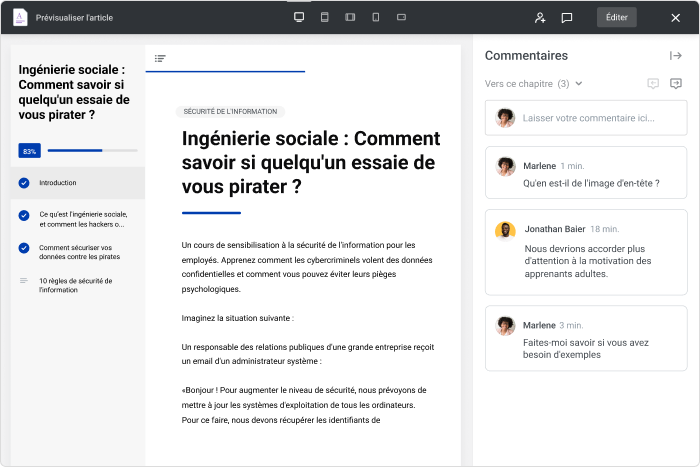Click the course progress bar

pyautogui.click(x=92, y=150)
